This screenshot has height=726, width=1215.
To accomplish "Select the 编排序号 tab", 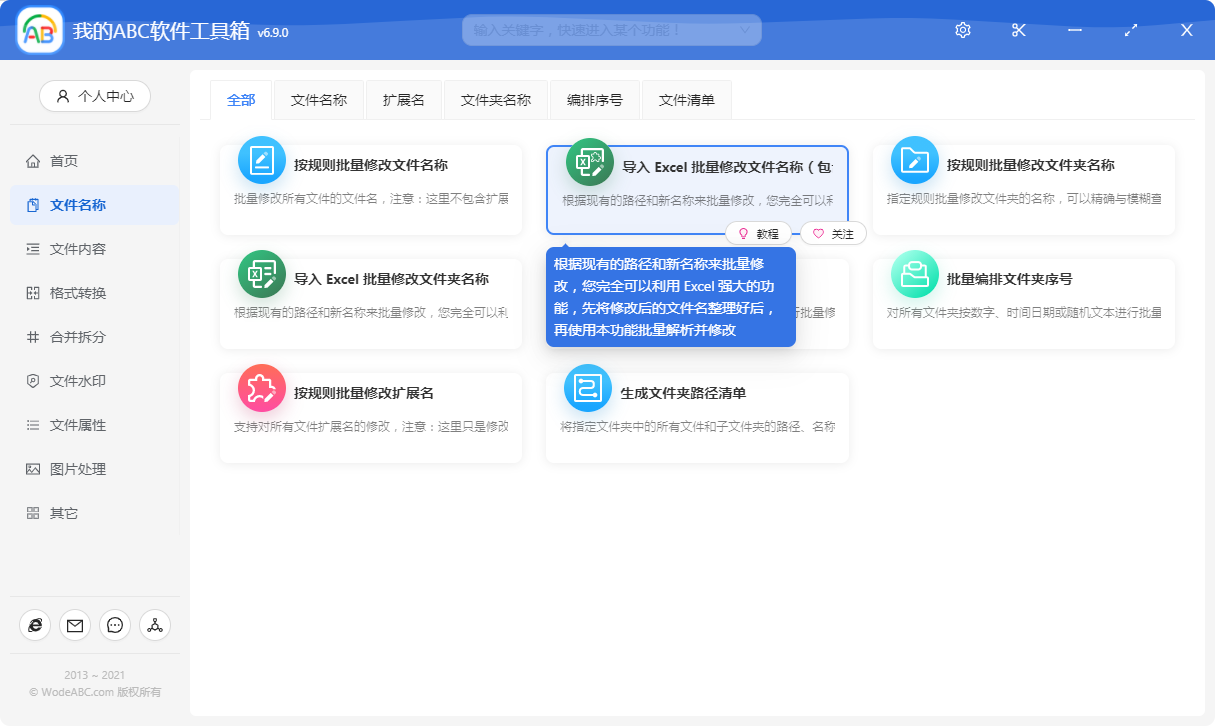I will (595, 100).
